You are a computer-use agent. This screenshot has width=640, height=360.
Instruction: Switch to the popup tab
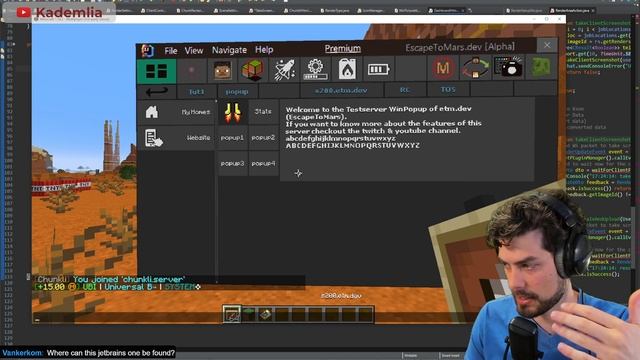(x=237, y=91)
